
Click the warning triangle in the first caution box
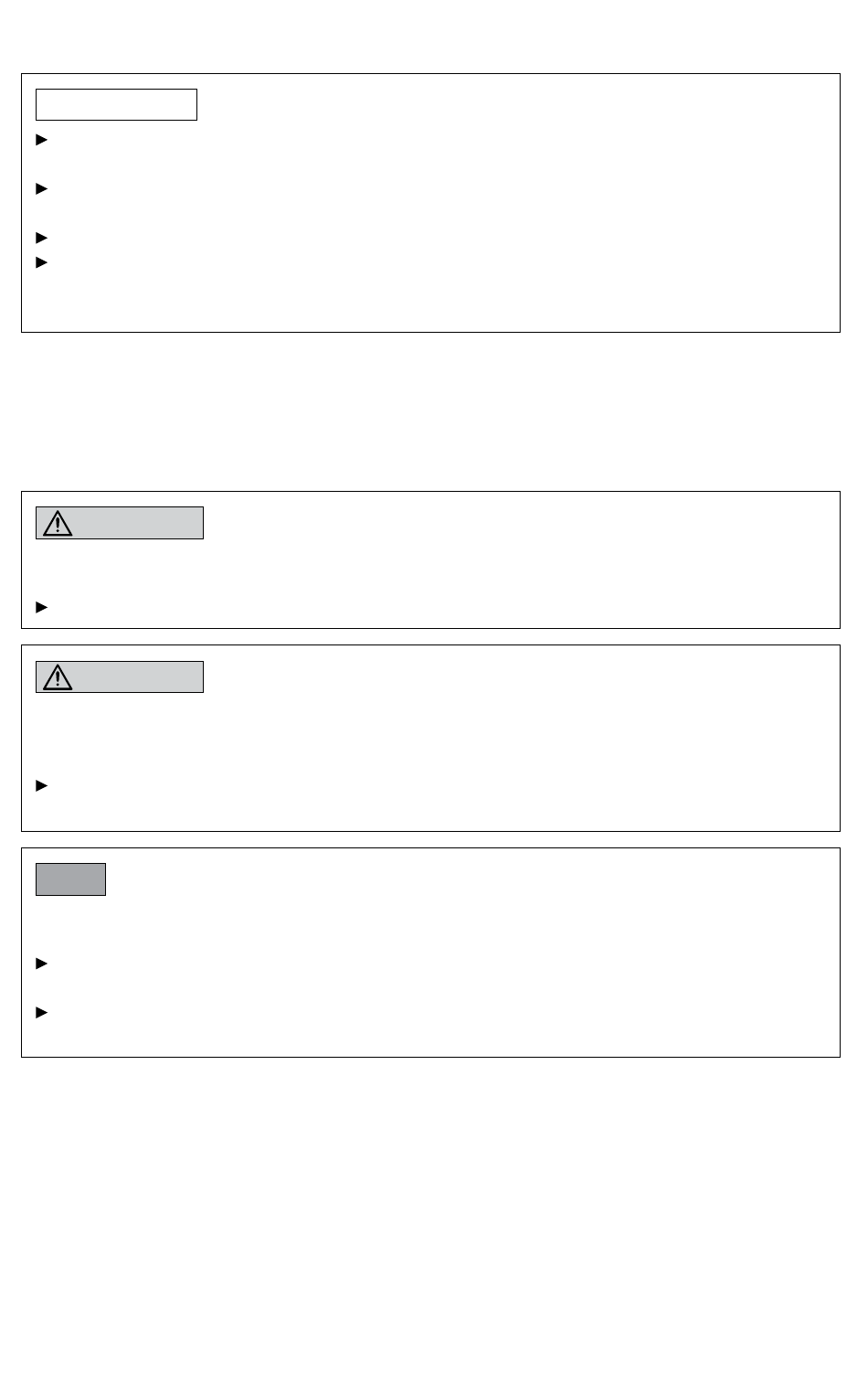pyautogui.click(x=58, y=523)
